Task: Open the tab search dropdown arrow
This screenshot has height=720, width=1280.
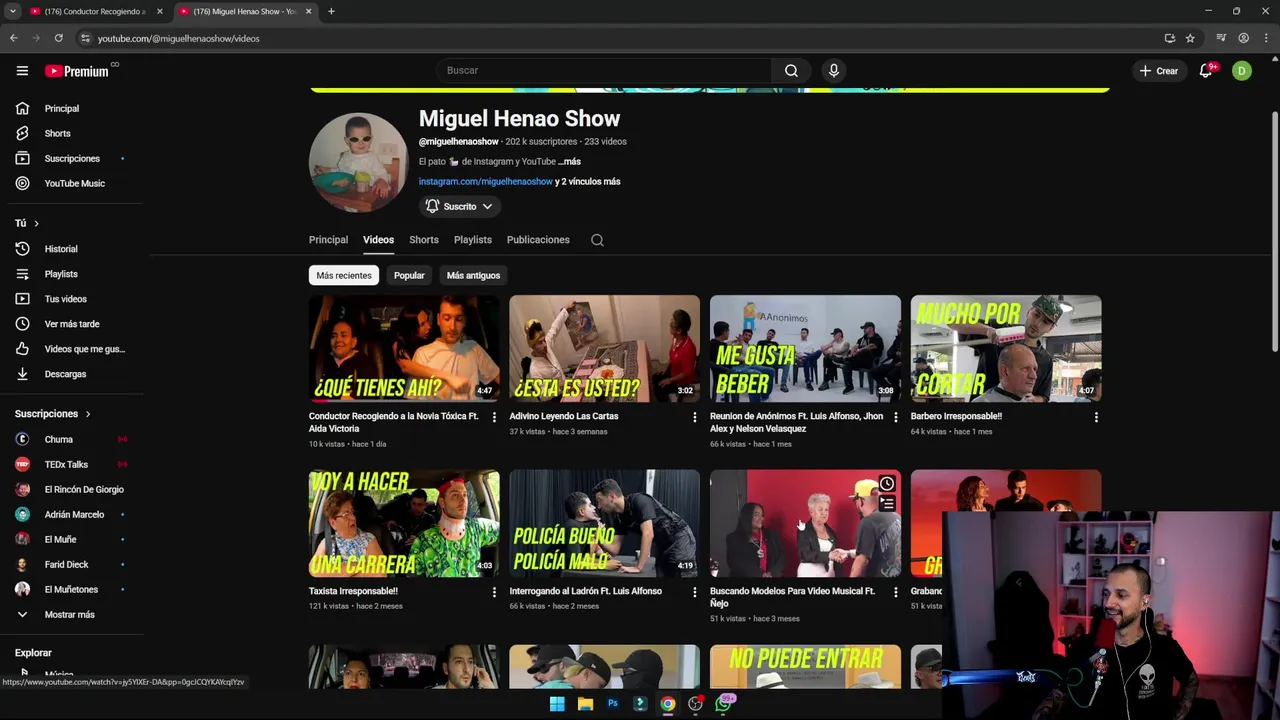Action: [13, 11]
